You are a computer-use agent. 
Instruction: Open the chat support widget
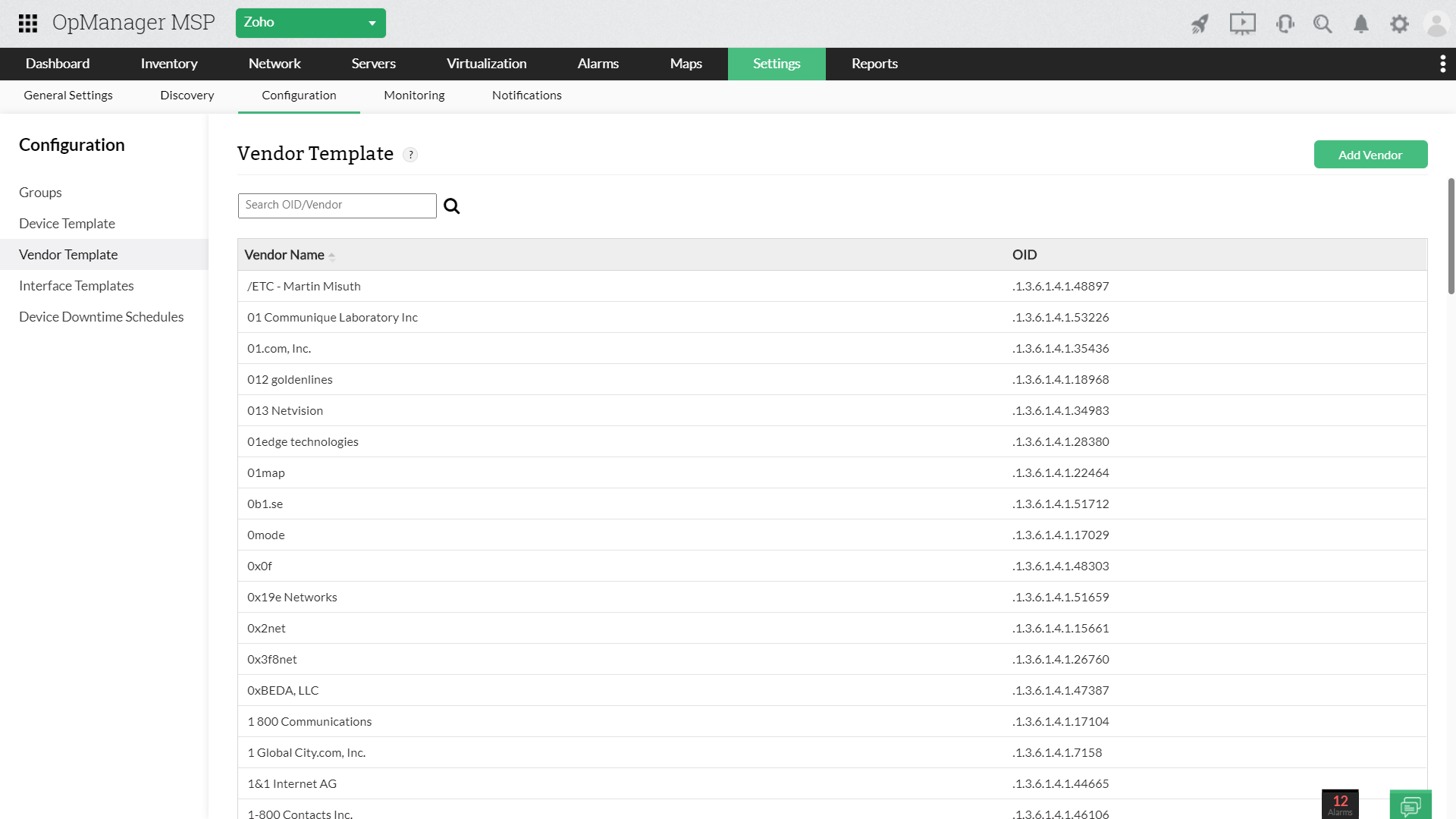click(1410, 805)
